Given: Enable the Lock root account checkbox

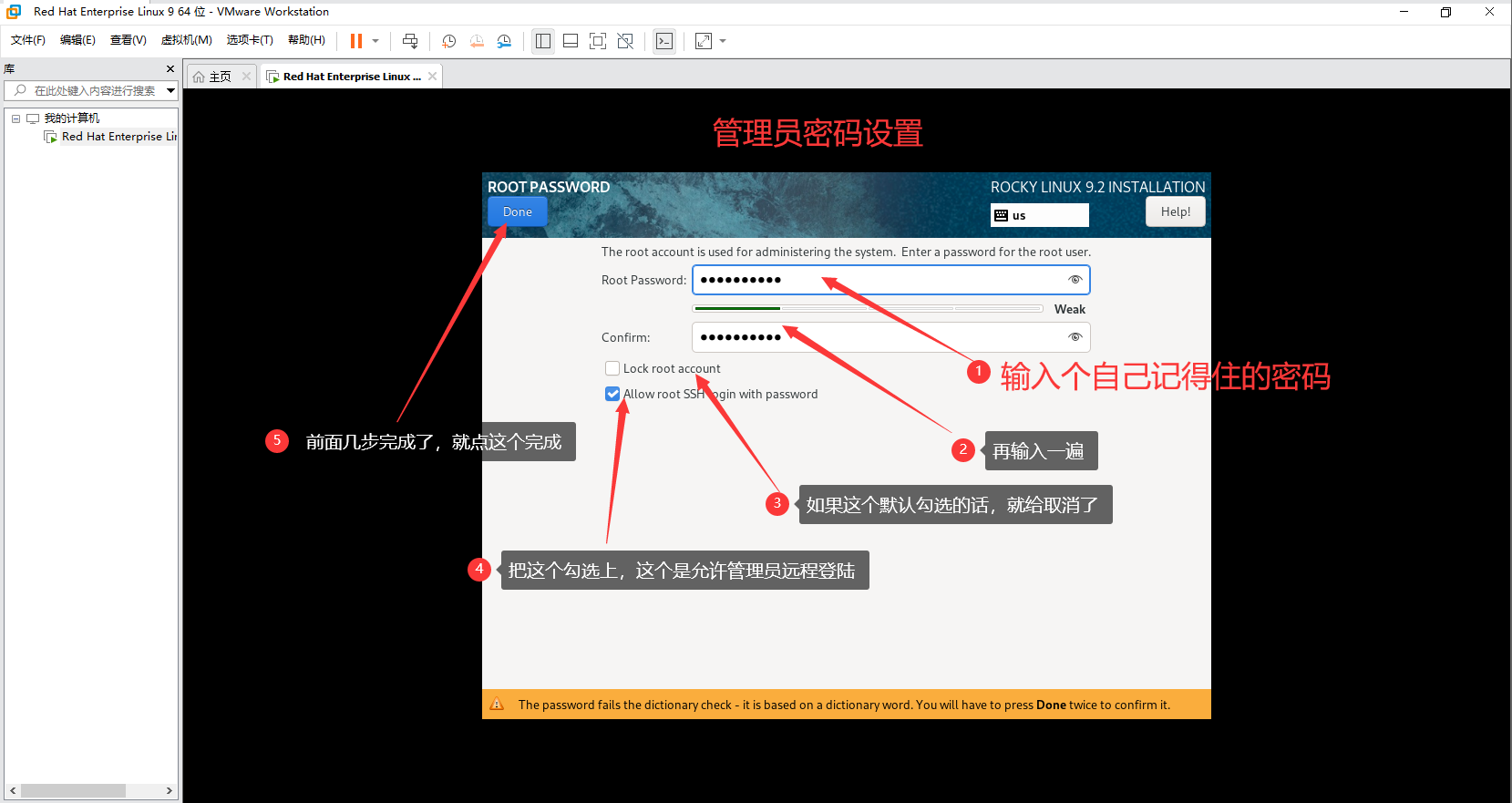Looking at the screenshot, I should [612, 368].
